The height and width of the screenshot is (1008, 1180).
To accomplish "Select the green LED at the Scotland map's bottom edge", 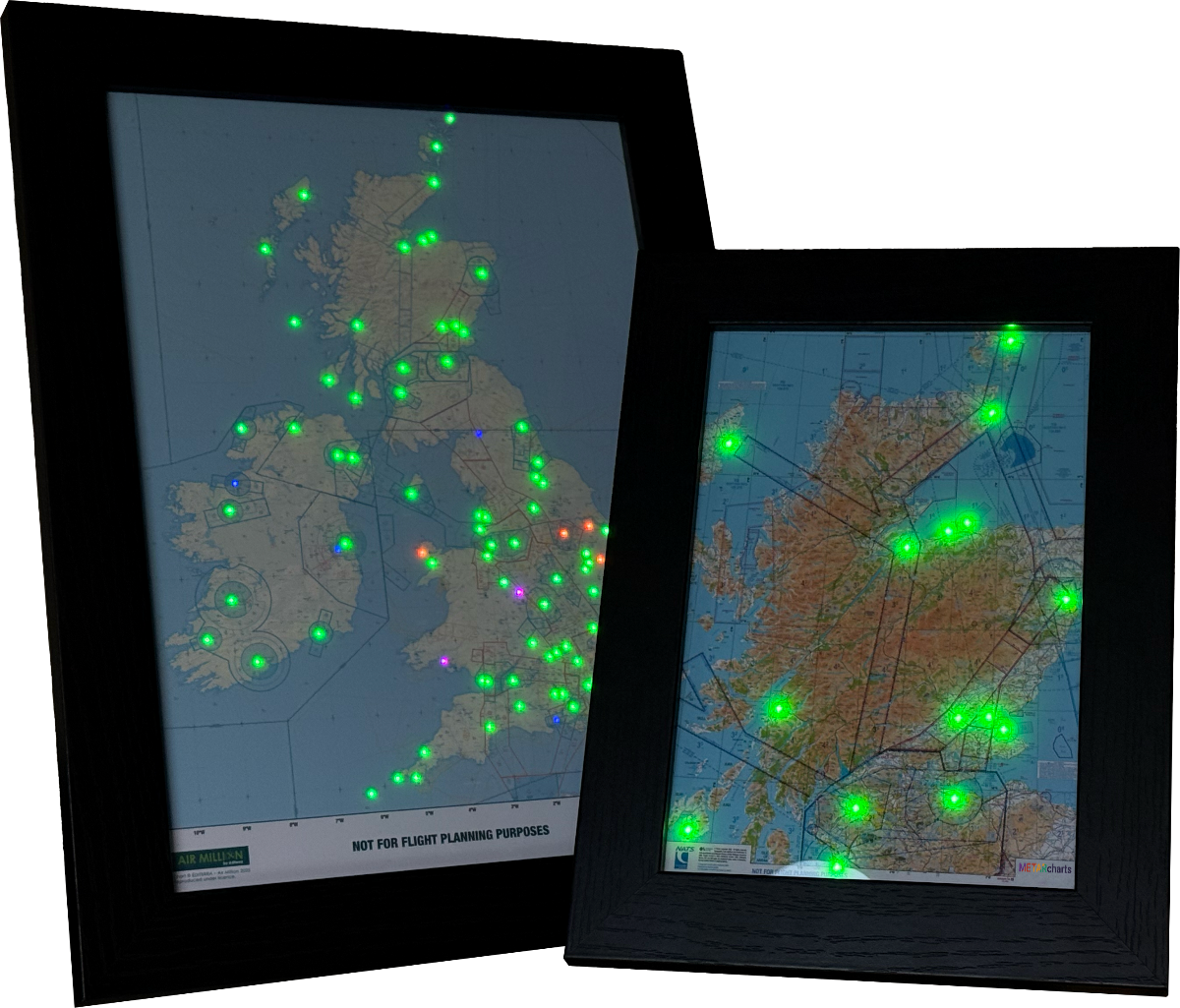I will 836,866.
